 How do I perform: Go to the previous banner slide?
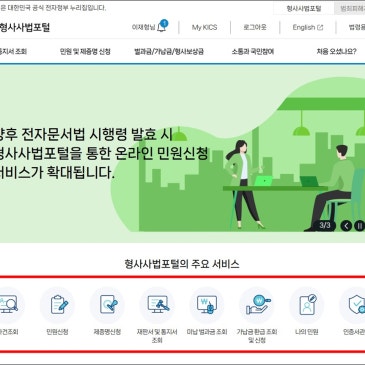pyautogui.click(x=346, y=226)
